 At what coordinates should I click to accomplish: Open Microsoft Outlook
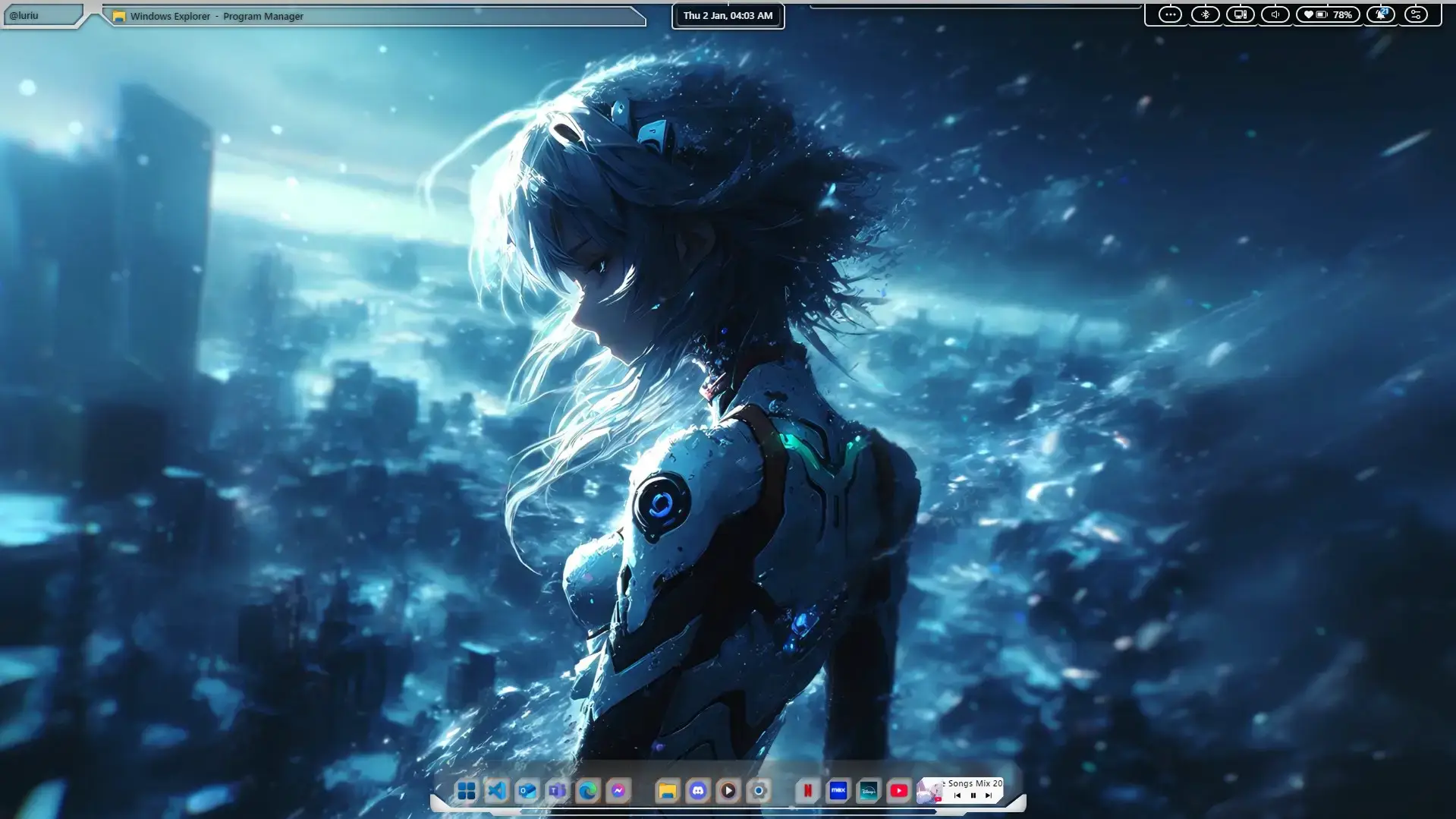tap(528, 791)
